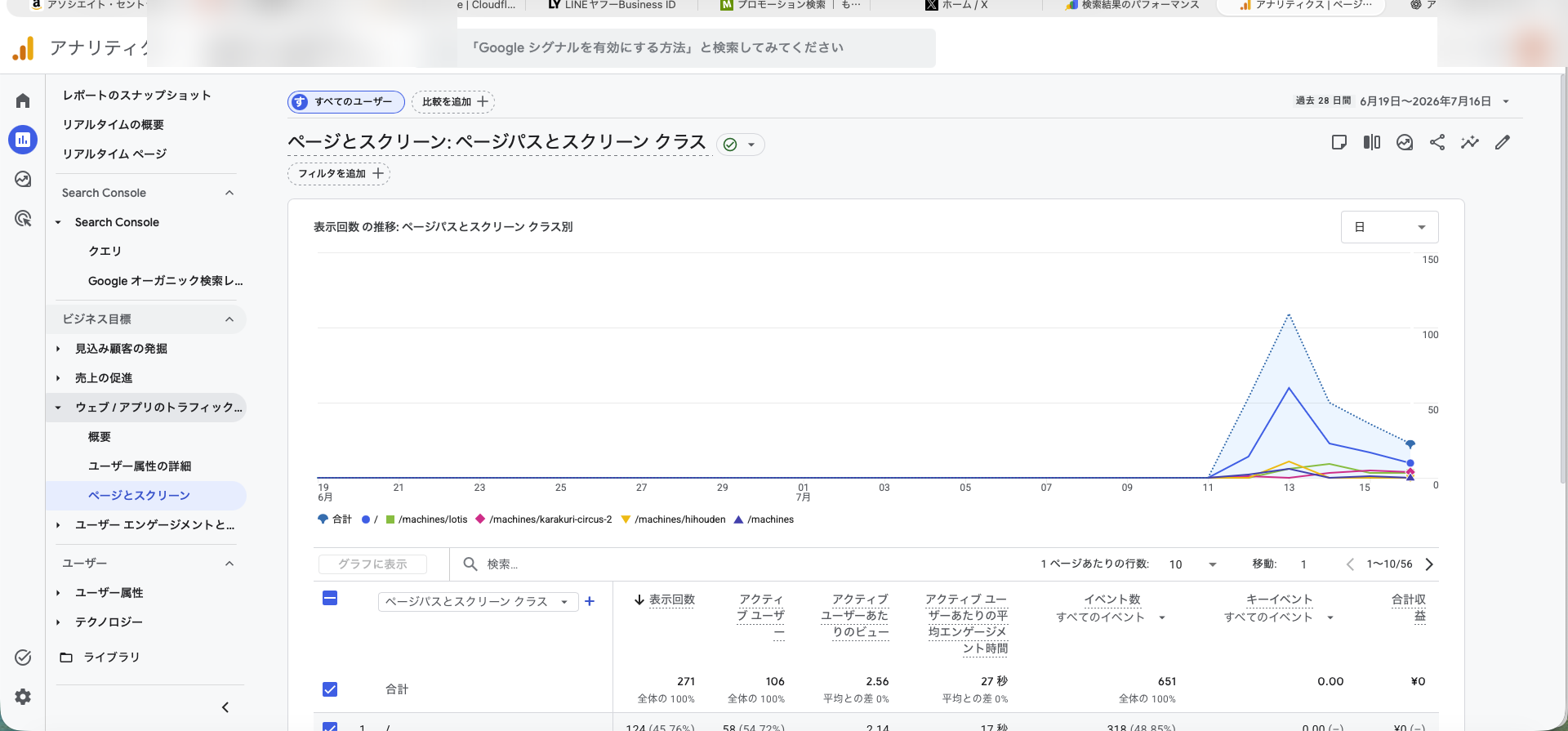Click the pencil edit report icon
The width and height of the screenshot is (1568, 731).
tap(1503, 142)
